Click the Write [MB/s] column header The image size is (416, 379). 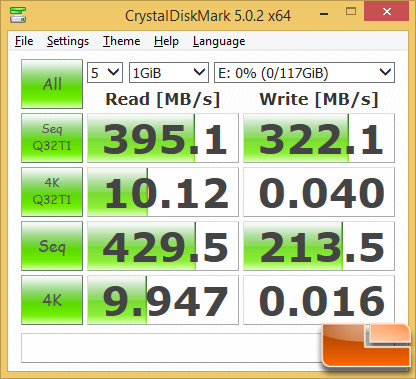319,99
